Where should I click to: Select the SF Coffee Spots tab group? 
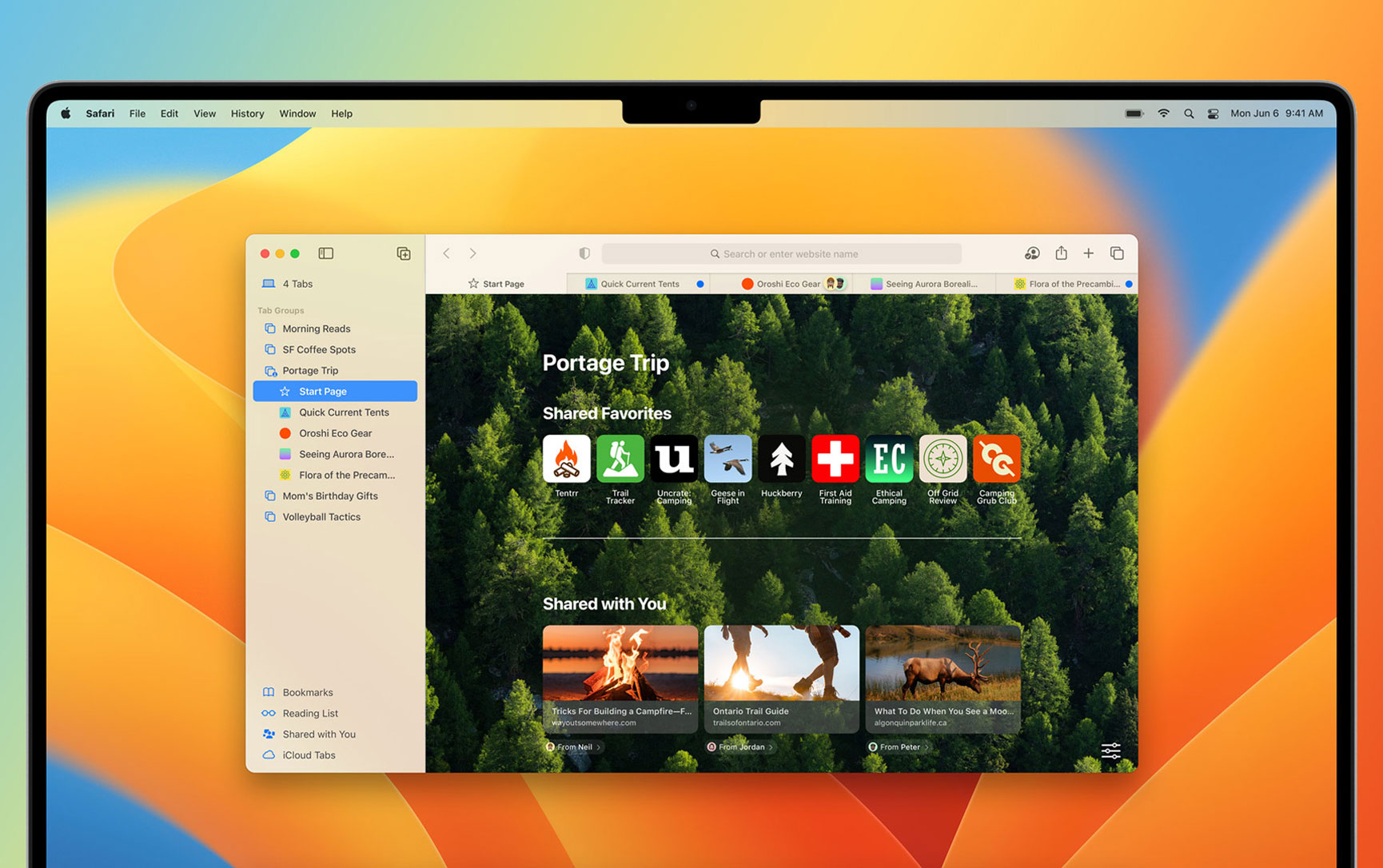pyautogui.click(x=335, y=349)
